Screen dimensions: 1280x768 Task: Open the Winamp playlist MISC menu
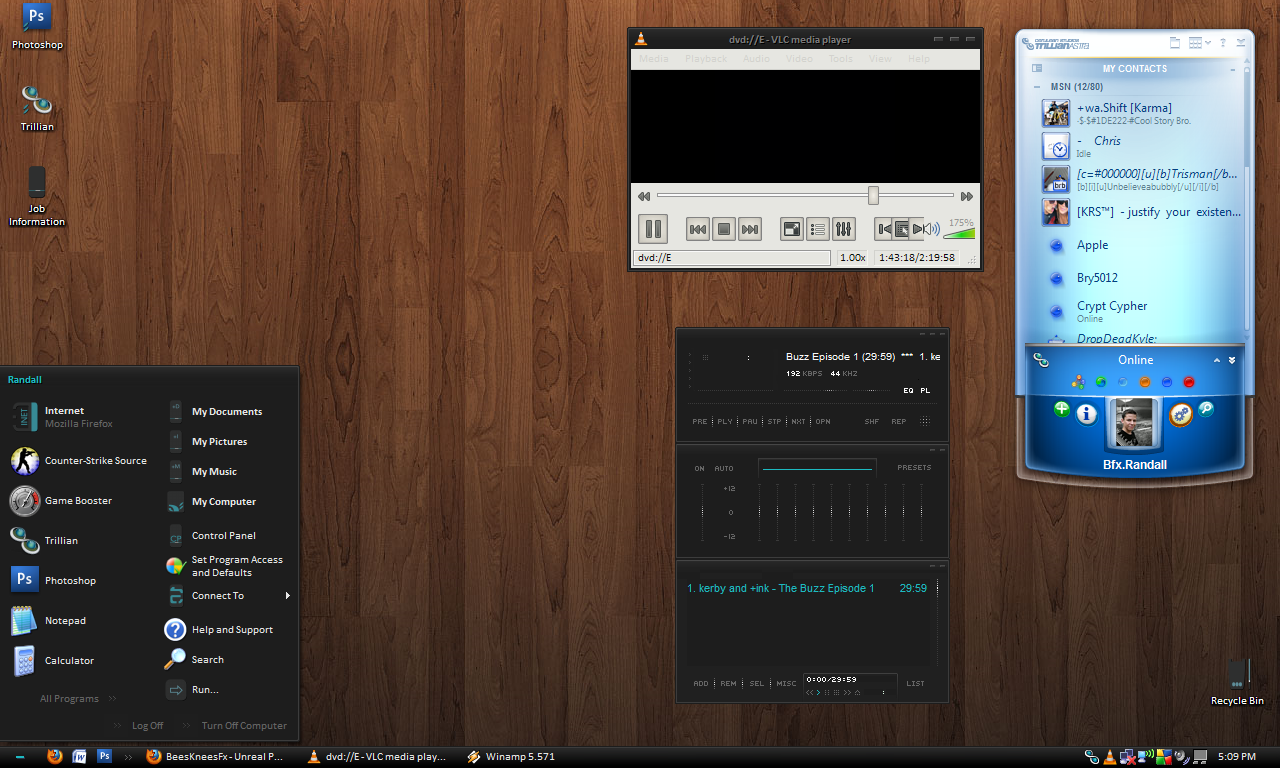(x=787, y=684)
